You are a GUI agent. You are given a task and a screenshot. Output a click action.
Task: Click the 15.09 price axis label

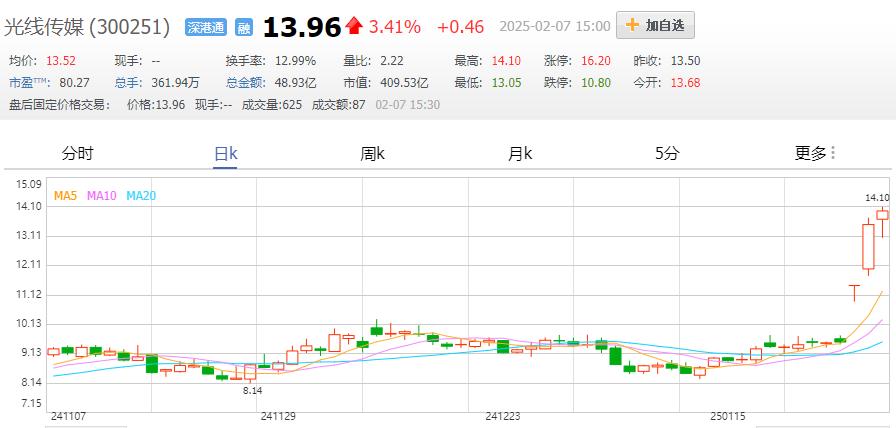point(29,185)
